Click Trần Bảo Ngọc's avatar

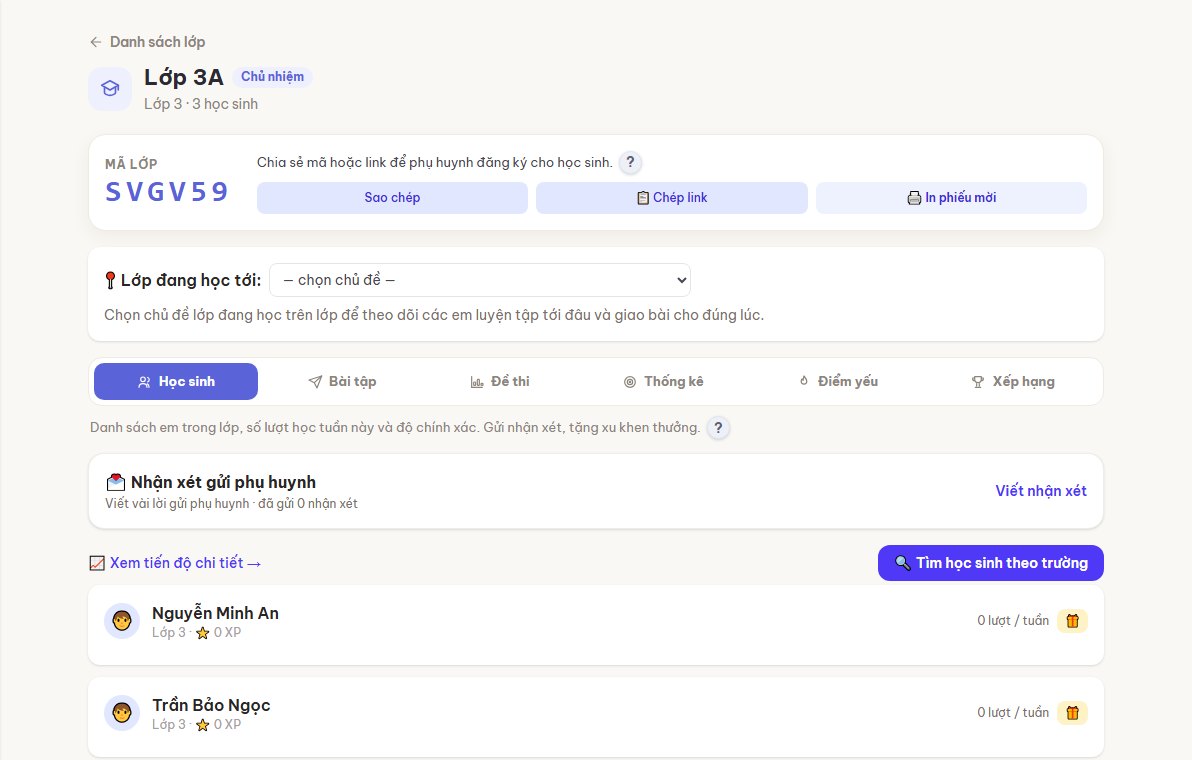click(x=122, y=713)
